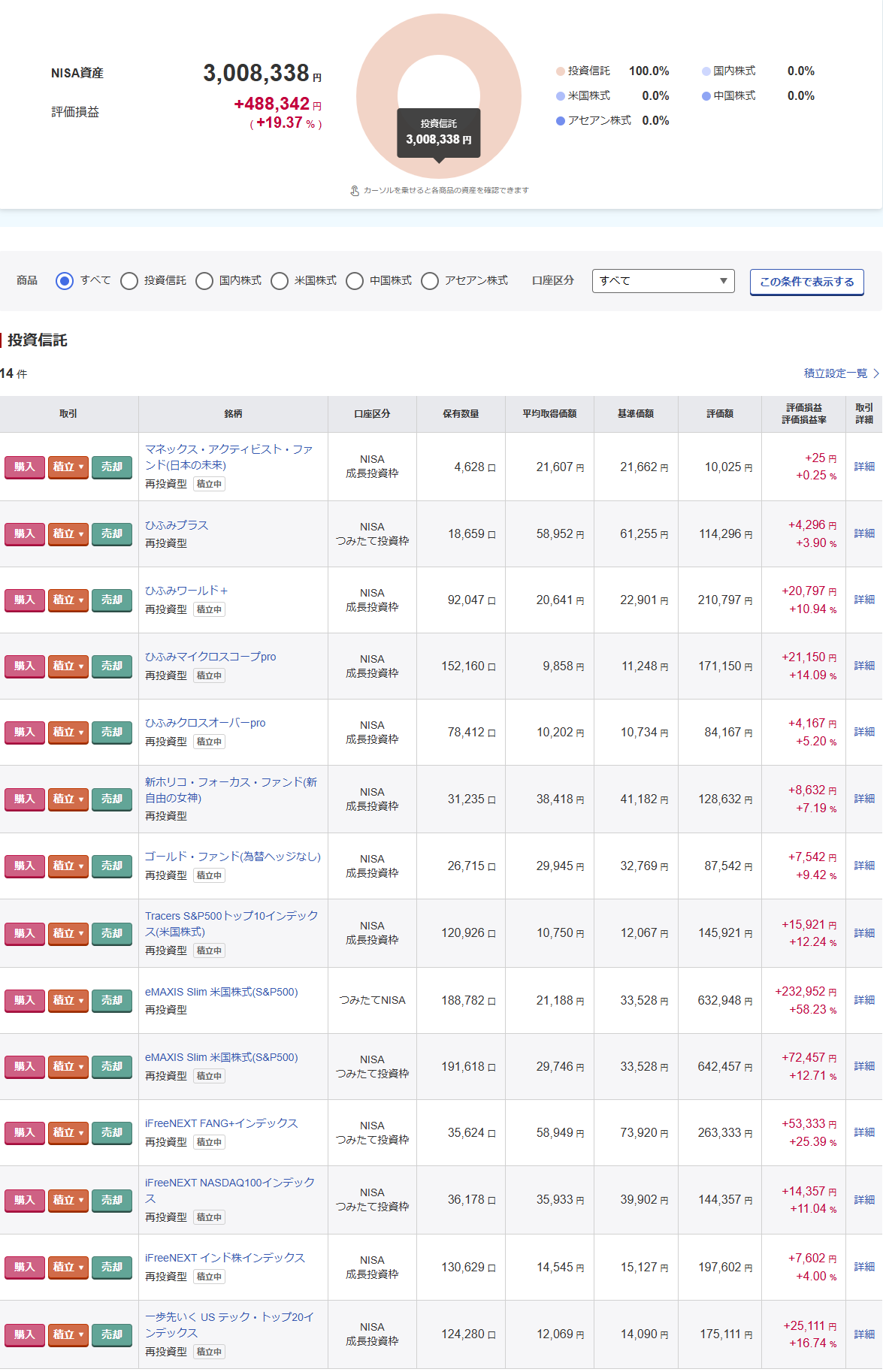Click 購入 for 一歩先いく US テック fund
This screenshot has width=883, height=1372.
click(25, 1334)
